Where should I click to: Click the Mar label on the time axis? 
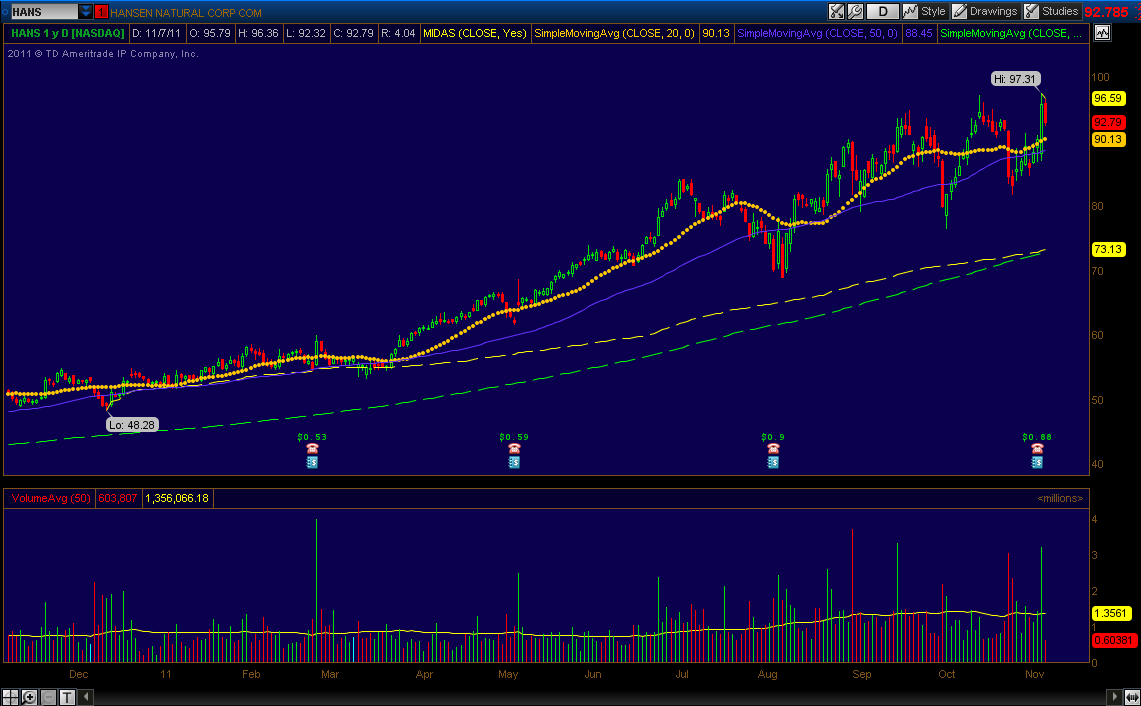(330, 675)
